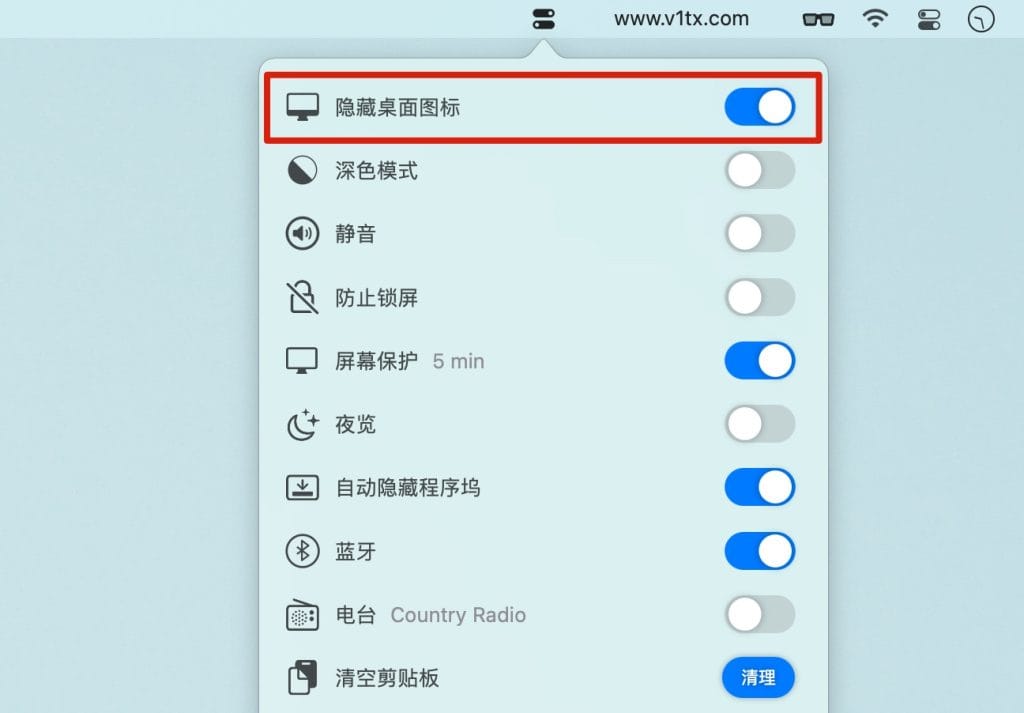Click the www.v1tx.com menu bar text
This screenshot has width=1024, height=713.
[x=681, y=19]
